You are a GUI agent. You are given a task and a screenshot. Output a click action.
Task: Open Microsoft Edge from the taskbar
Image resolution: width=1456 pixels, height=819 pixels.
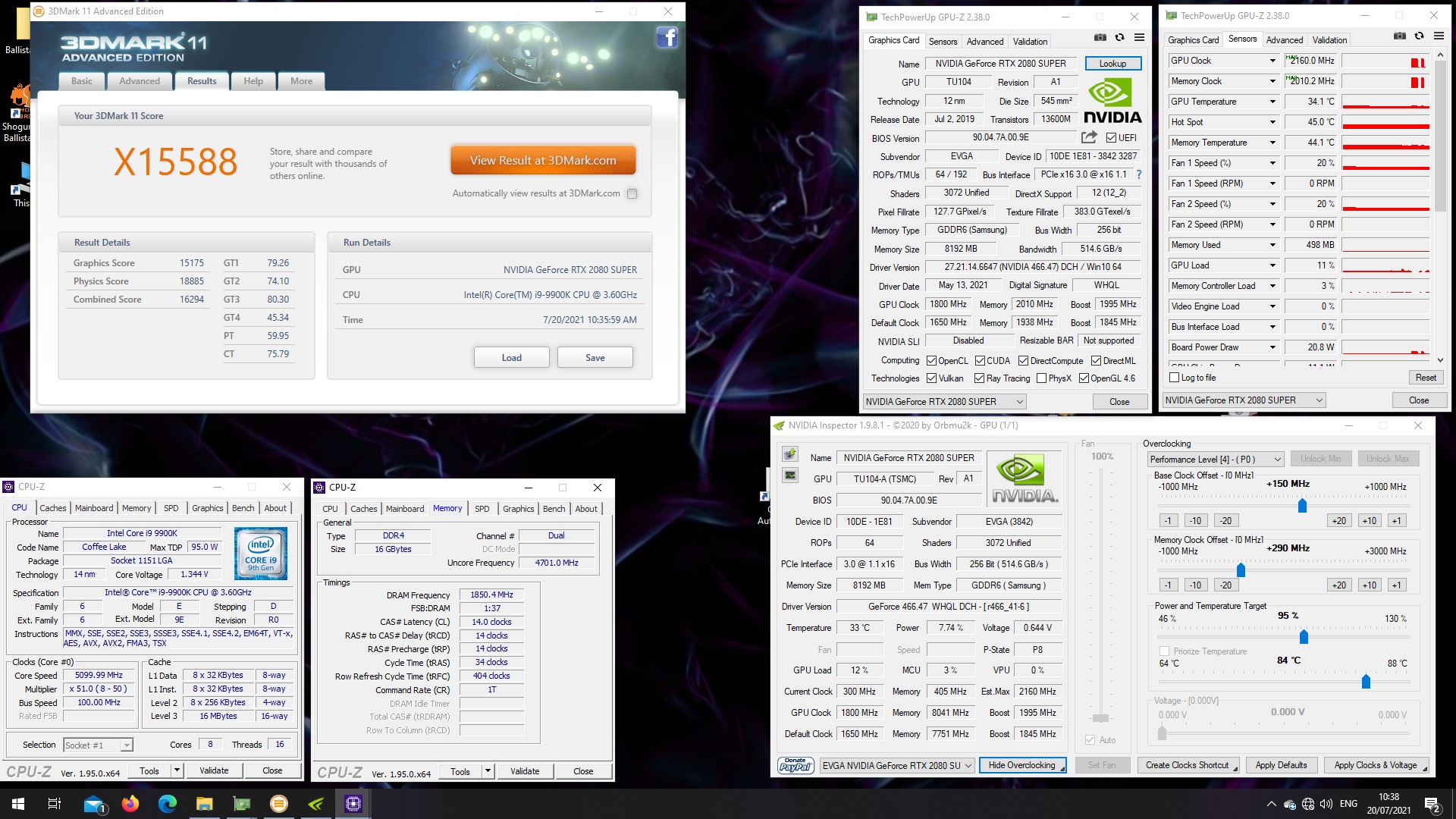(168, 804)
